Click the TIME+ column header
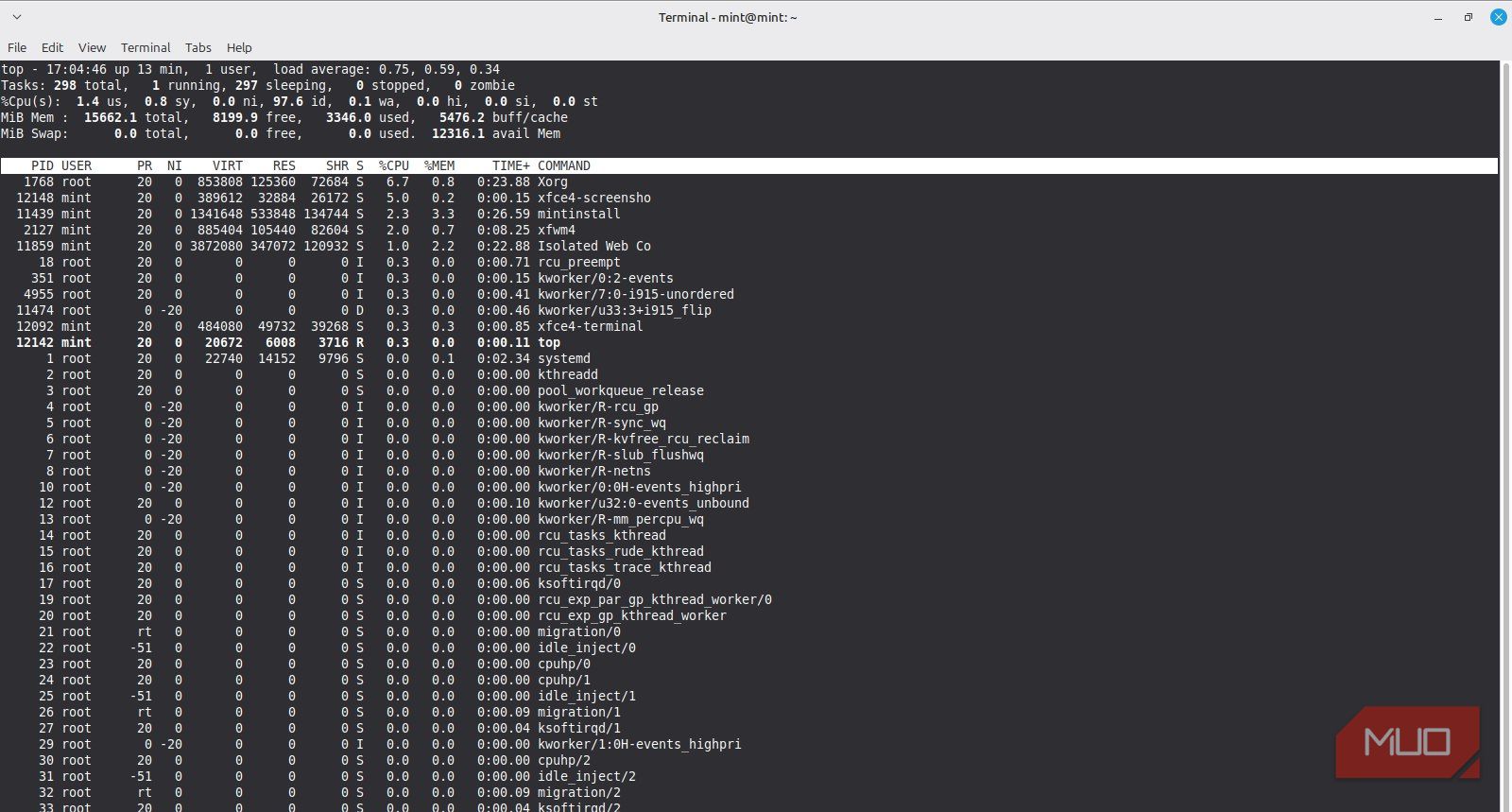1512x812 pixels. click(511, 165)
